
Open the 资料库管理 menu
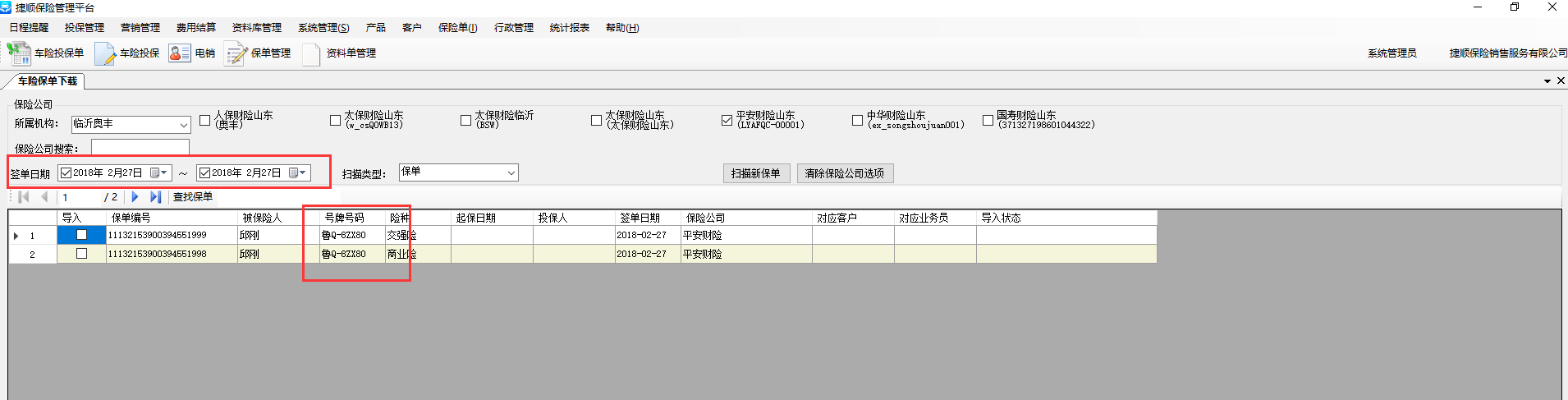(x=257, y=28)
